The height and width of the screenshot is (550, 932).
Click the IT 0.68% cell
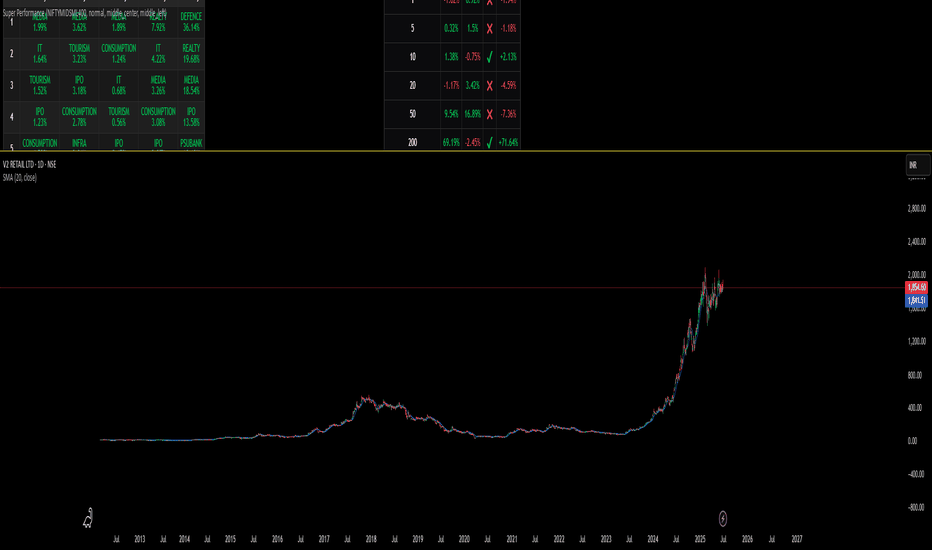119,85
